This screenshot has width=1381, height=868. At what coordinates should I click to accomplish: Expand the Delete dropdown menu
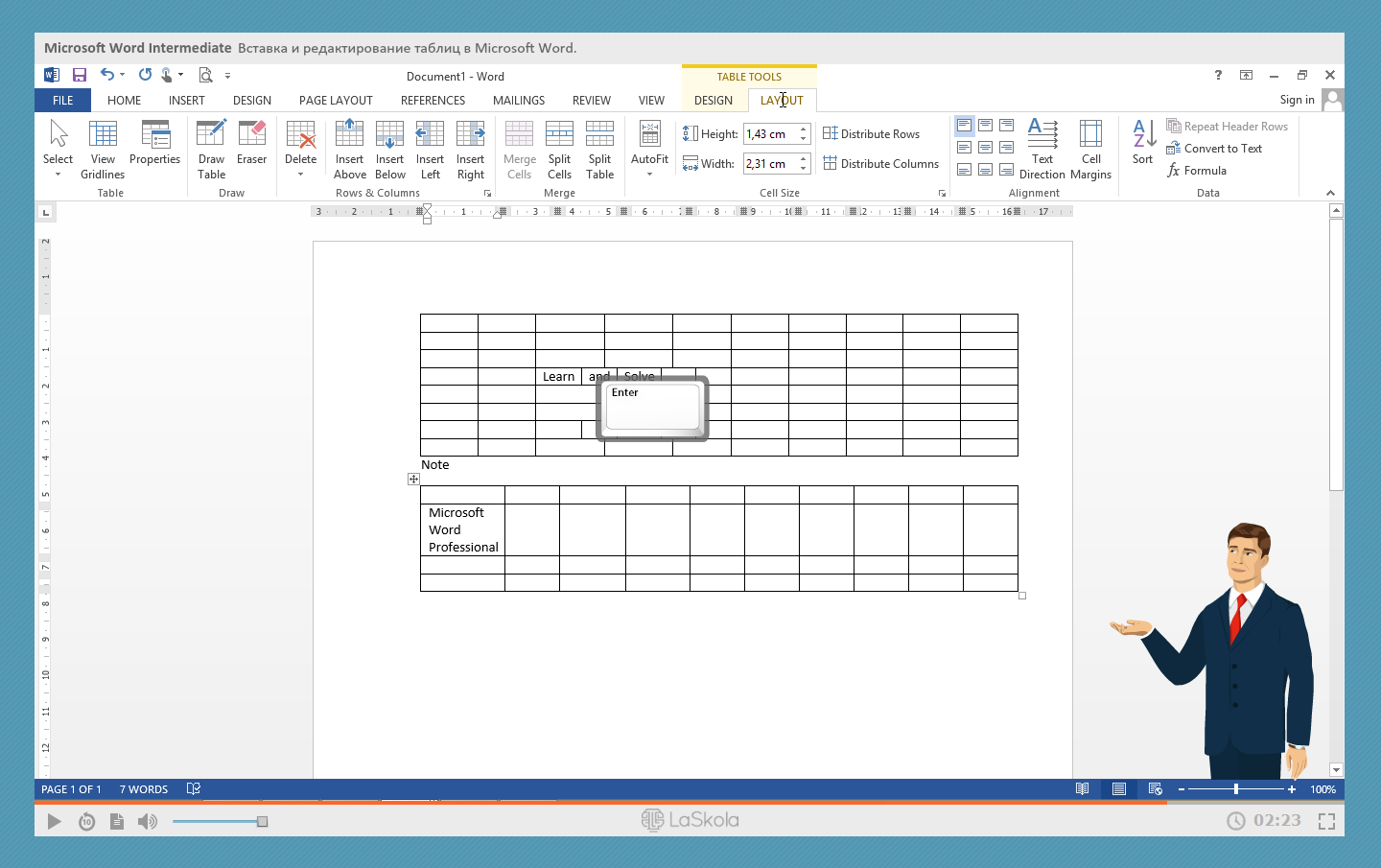(300, 175)
